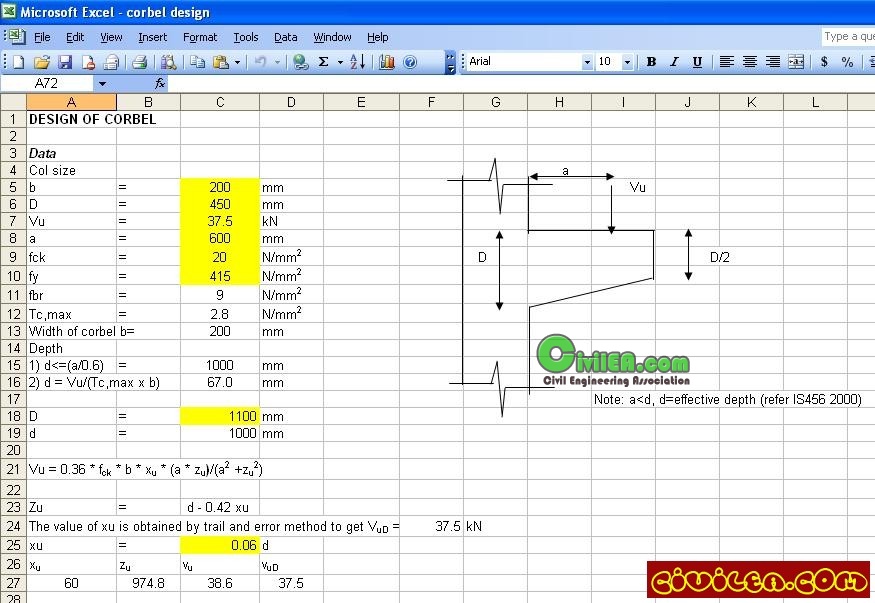Toggle bold formatting
This screenshot has width=875, height=603.
pyautogui.click(x=651, y=62)
